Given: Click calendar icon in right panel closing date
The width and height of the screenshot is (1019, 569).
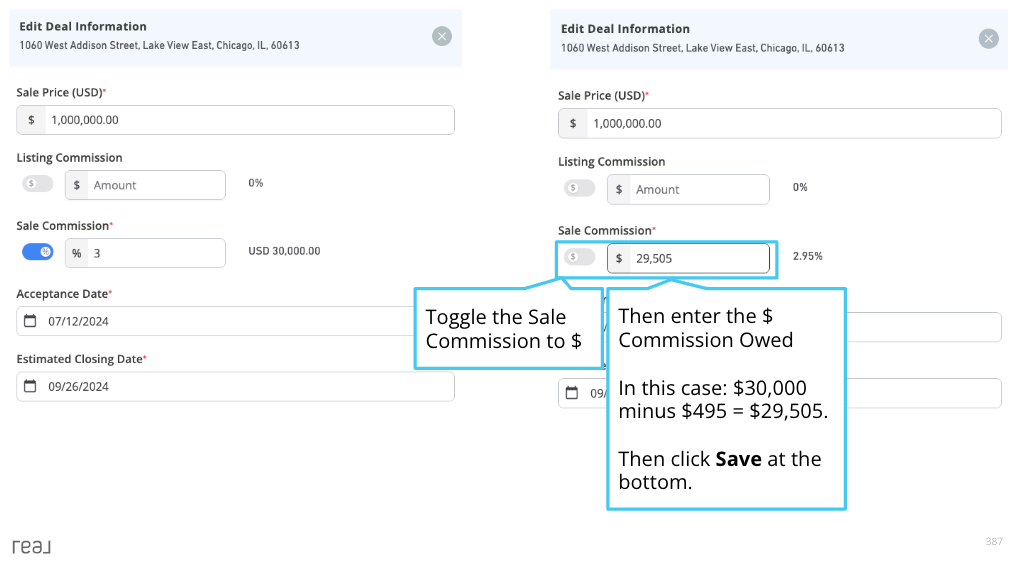Looking at the screenshot, I should point(572,393).
